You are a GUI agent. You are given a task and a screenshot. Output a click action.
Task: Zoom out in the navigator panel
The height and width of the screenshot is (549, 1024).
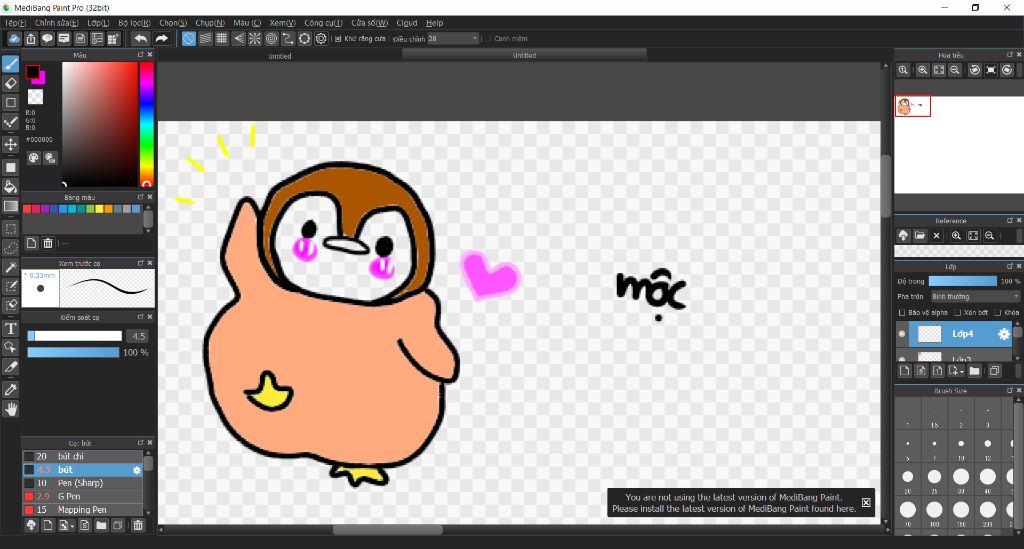(x=955, y=70)
